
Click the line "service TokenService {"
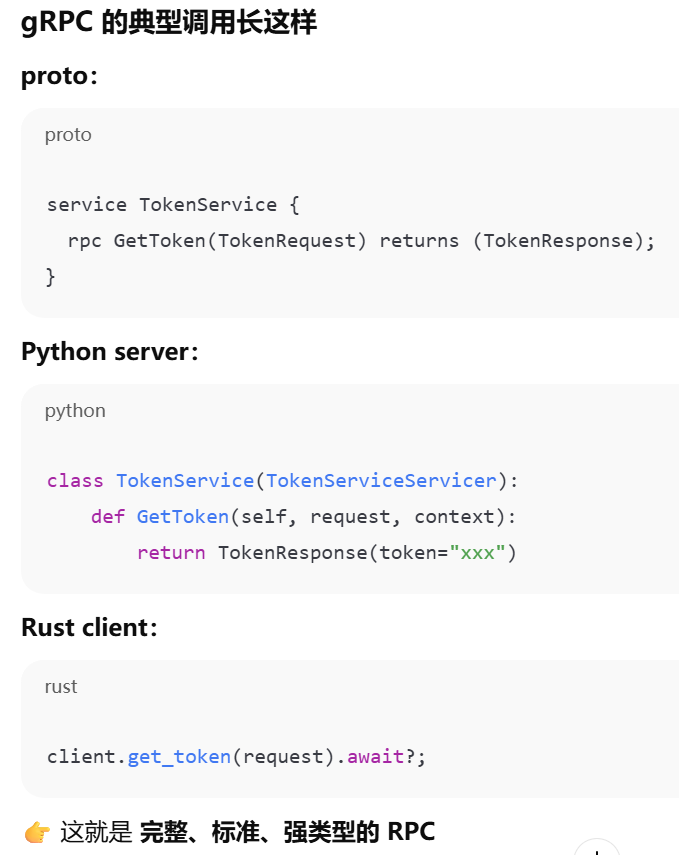[173, 204]
